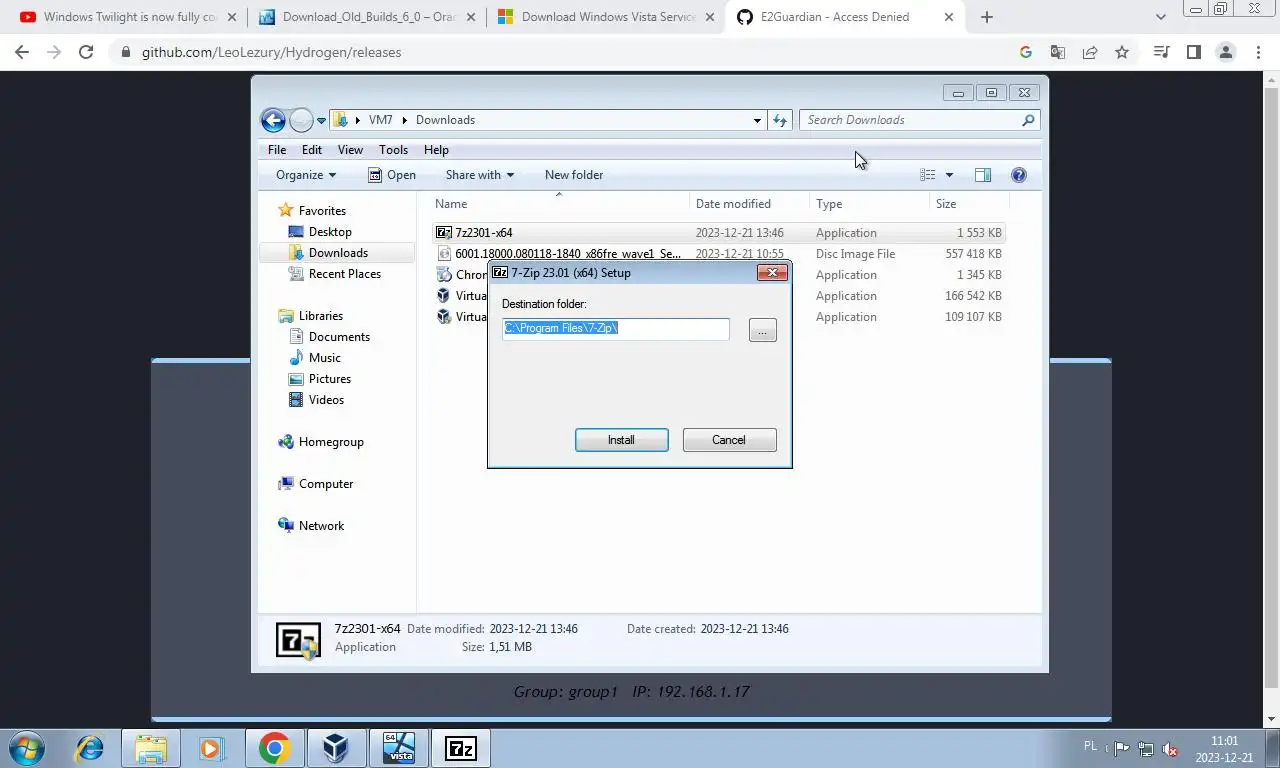Click the muted volume tray icon
This screenshot has height=768, width=1280.
tap(1170, 749)
